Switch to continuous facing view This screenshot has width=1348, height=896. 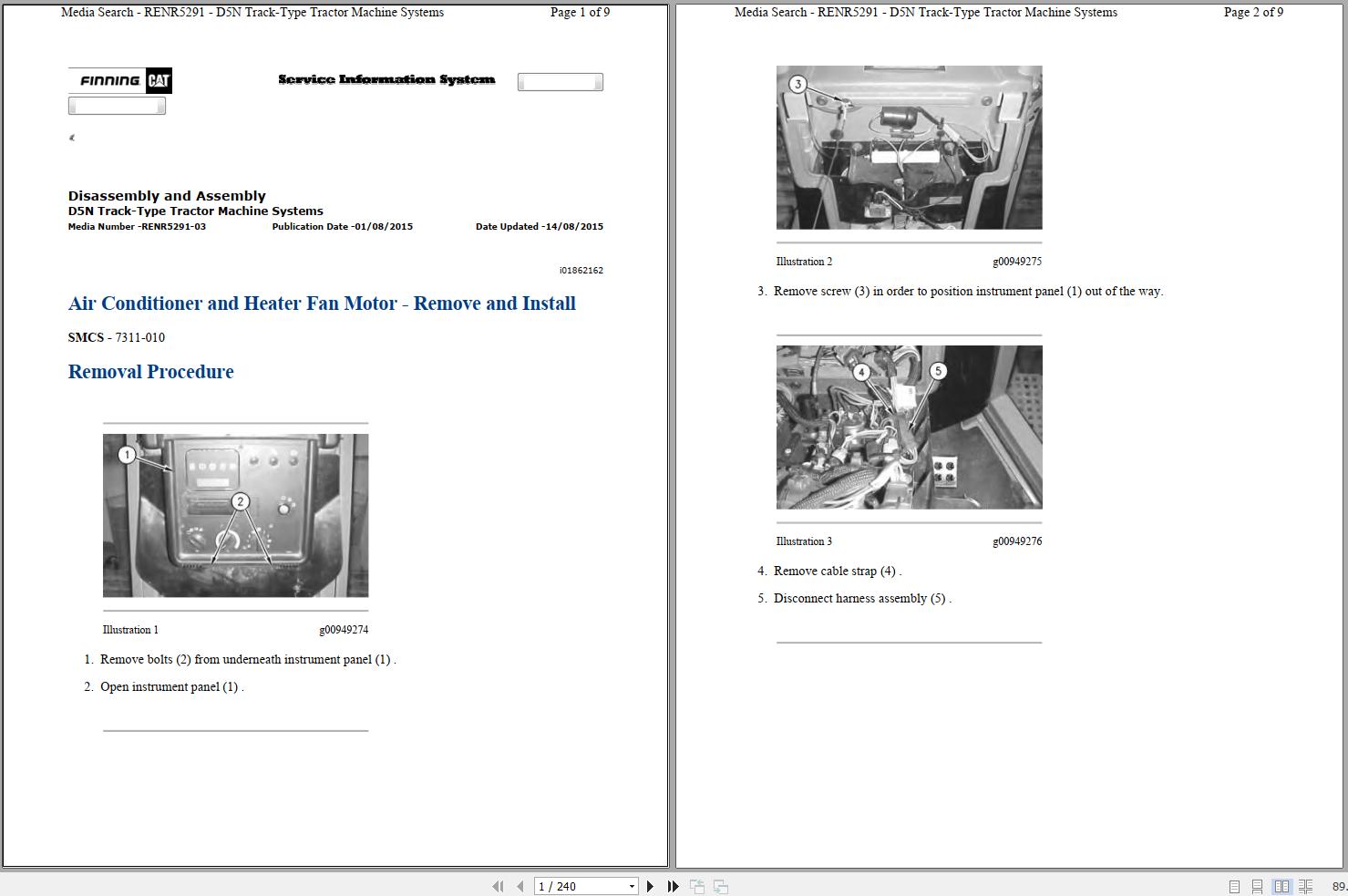[x=1306, y=886]
